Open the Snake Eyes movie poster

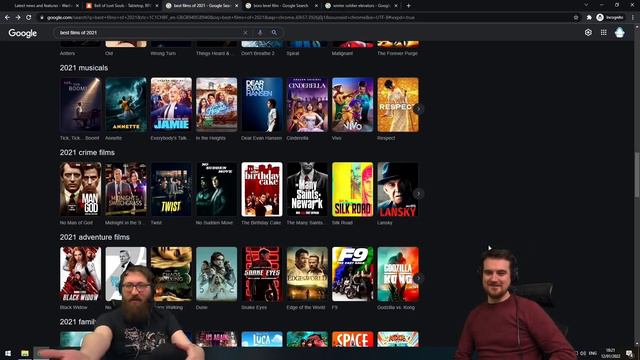click(x=262, y=274)
